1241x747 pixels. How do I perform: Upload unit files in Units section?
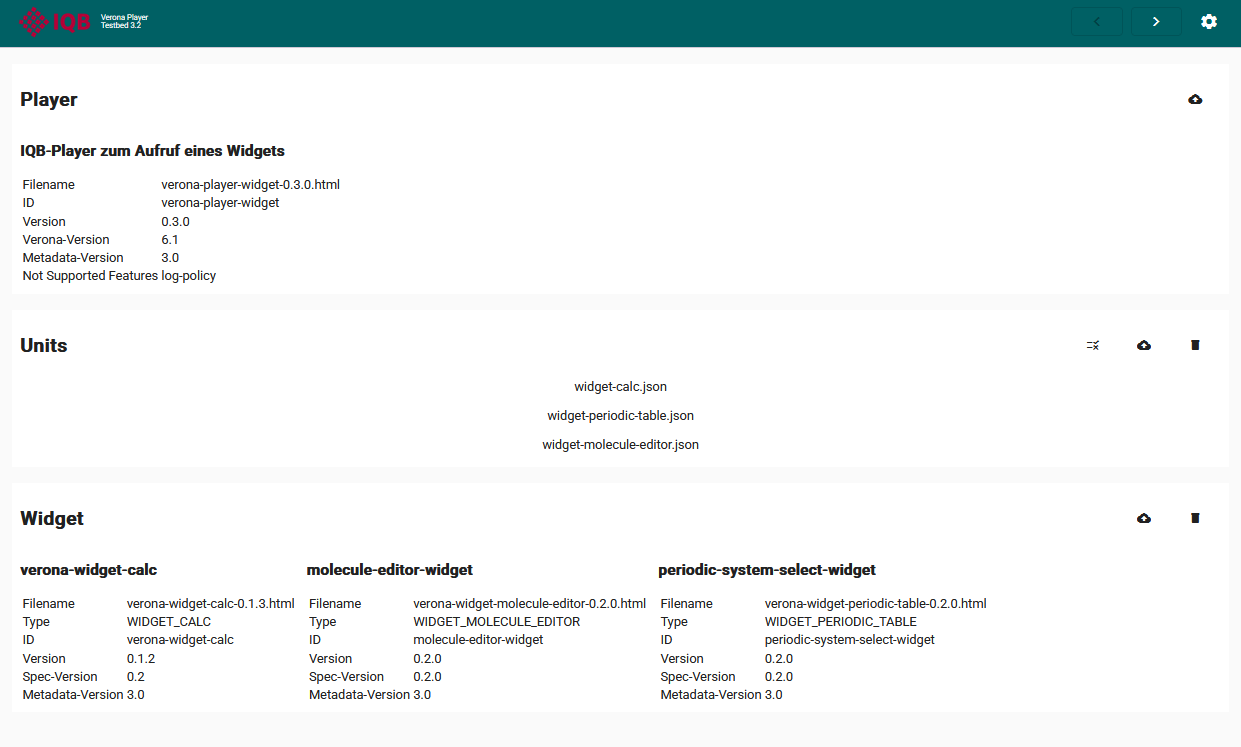pos(1144,345)
